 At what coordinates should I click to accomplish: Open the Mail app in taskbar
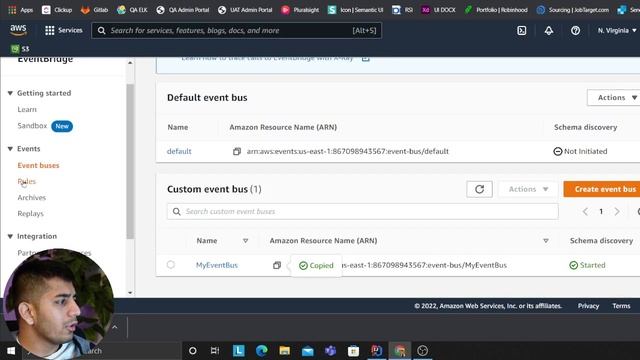[x=307, y=351]
